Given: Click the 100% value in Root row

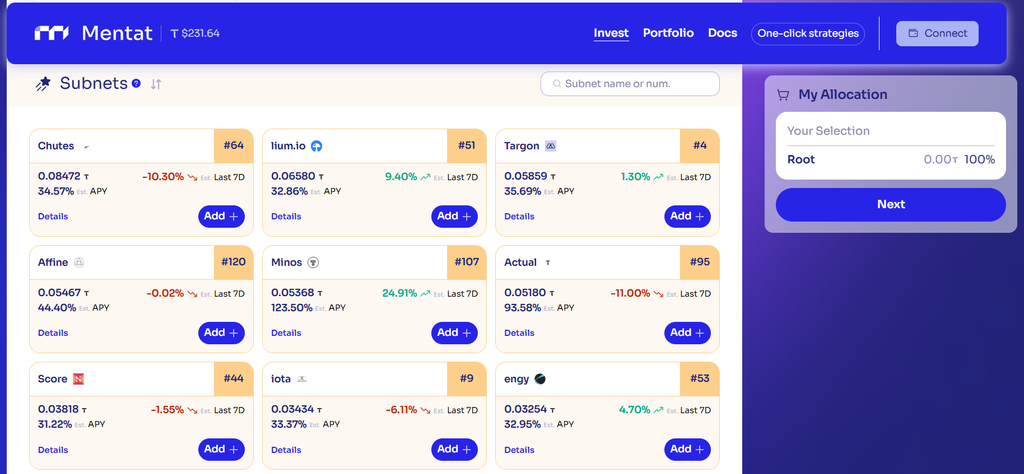Looking at the screenshot, I should tap(980, 159).
